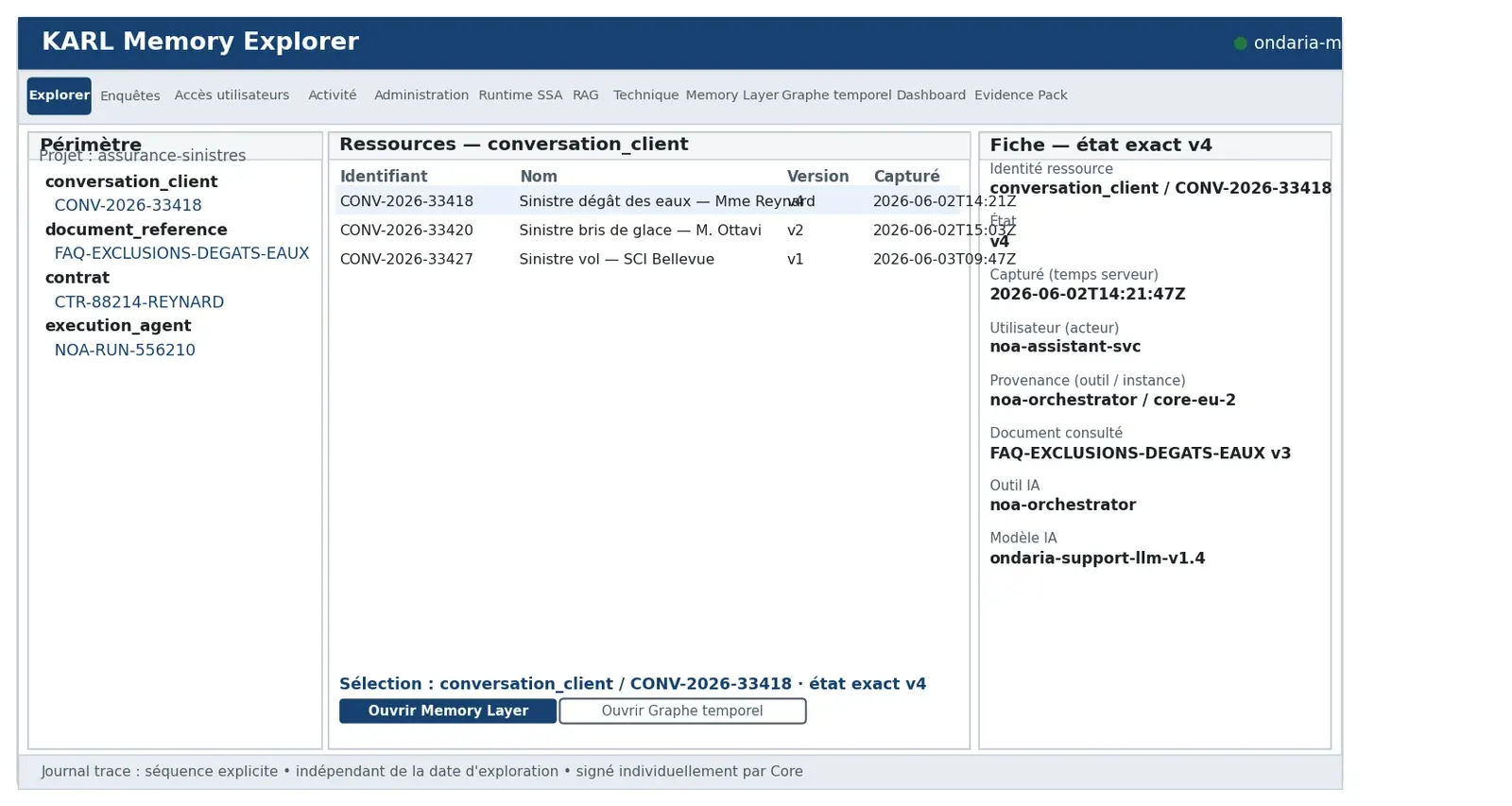
Task: Open the Graphe temporel tab
Action: coord(836,95)
